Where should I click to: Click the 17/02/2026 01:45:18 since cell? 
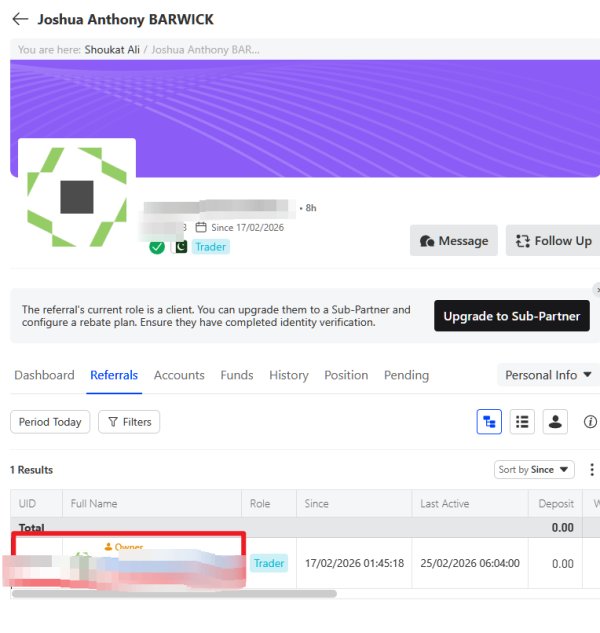point(354,563)
